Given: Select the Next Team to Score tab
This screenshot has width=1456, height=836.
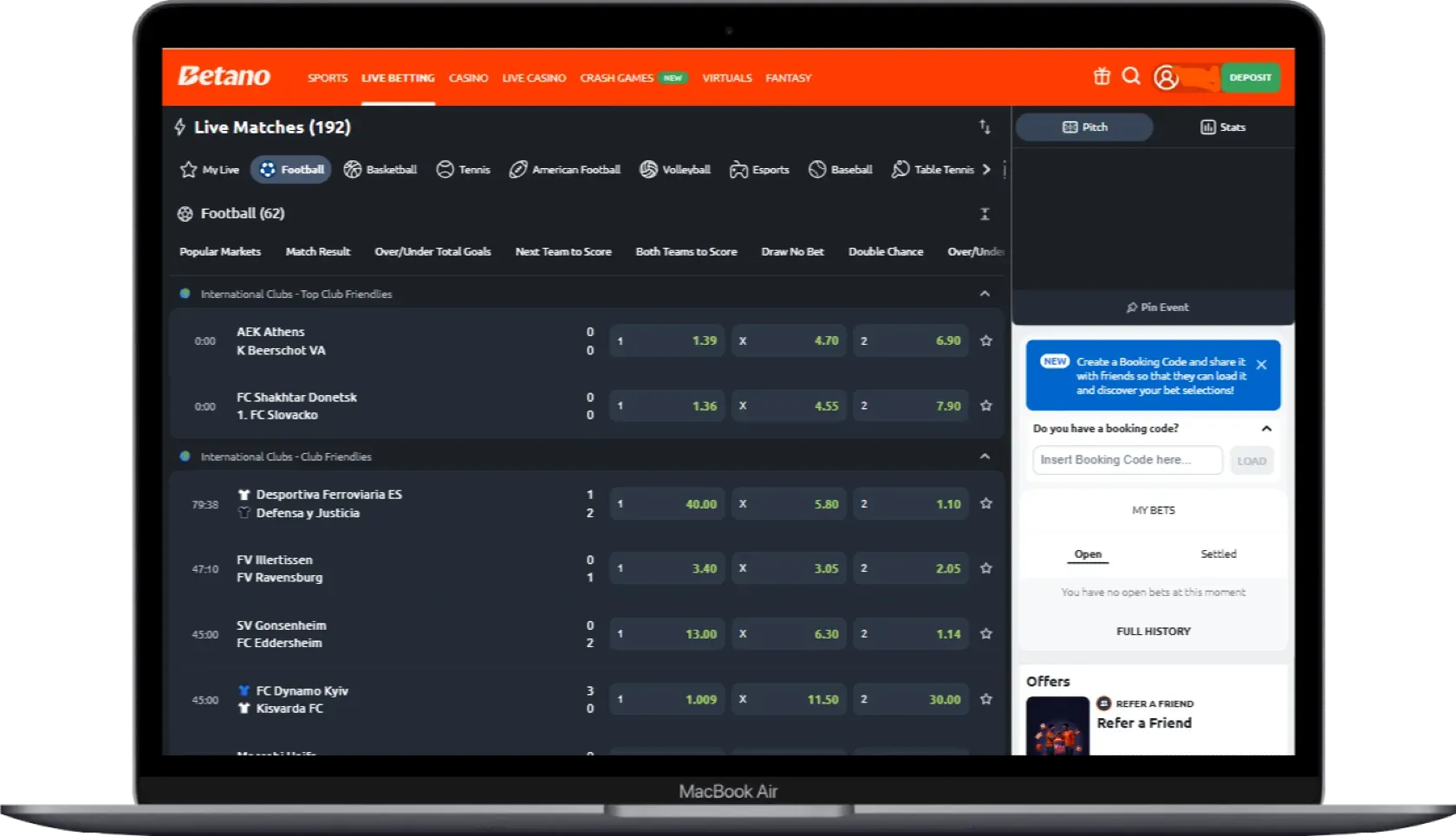Looking at the screenshot, I should 563,252.
